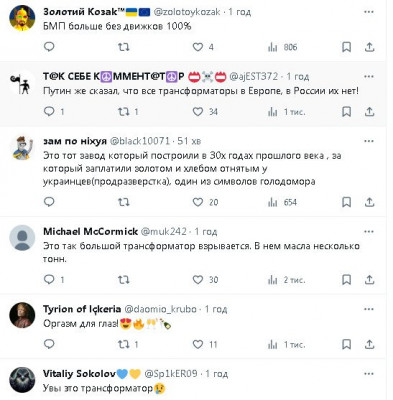
Task: Click Michael McCormick's default avatar
Action: [x=22, y=238]
